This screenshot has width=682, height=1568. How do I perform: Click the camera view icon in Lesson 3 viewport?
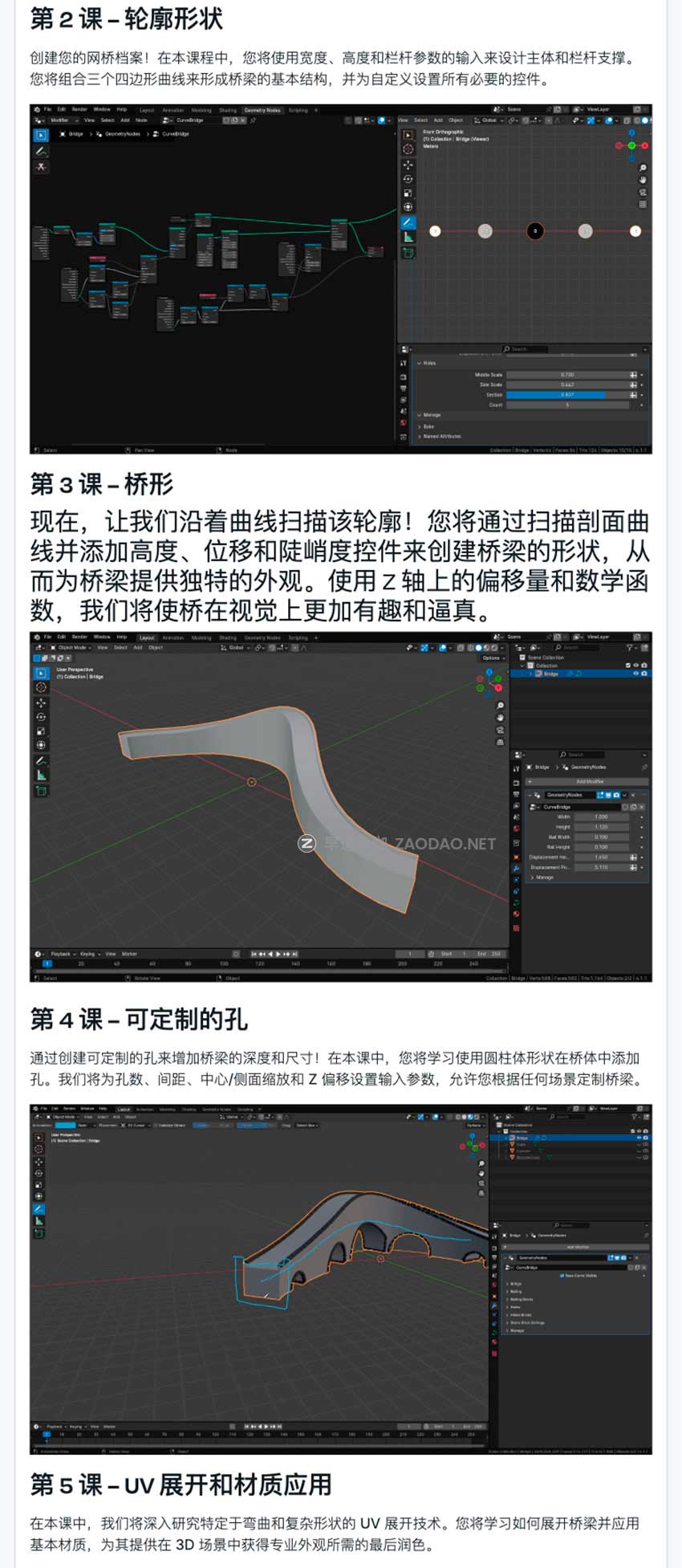[x=500, y=731]
